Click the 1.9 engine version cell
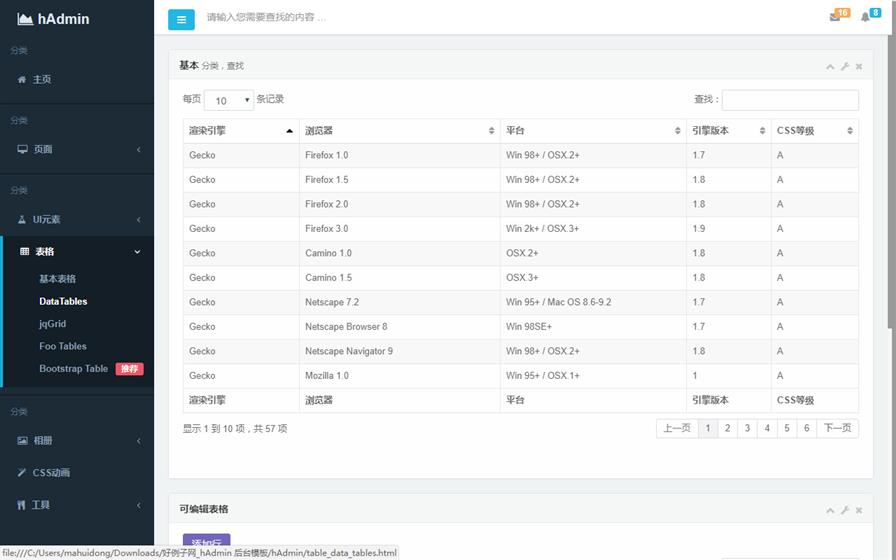The image size is (896, 560). point(729,229)
